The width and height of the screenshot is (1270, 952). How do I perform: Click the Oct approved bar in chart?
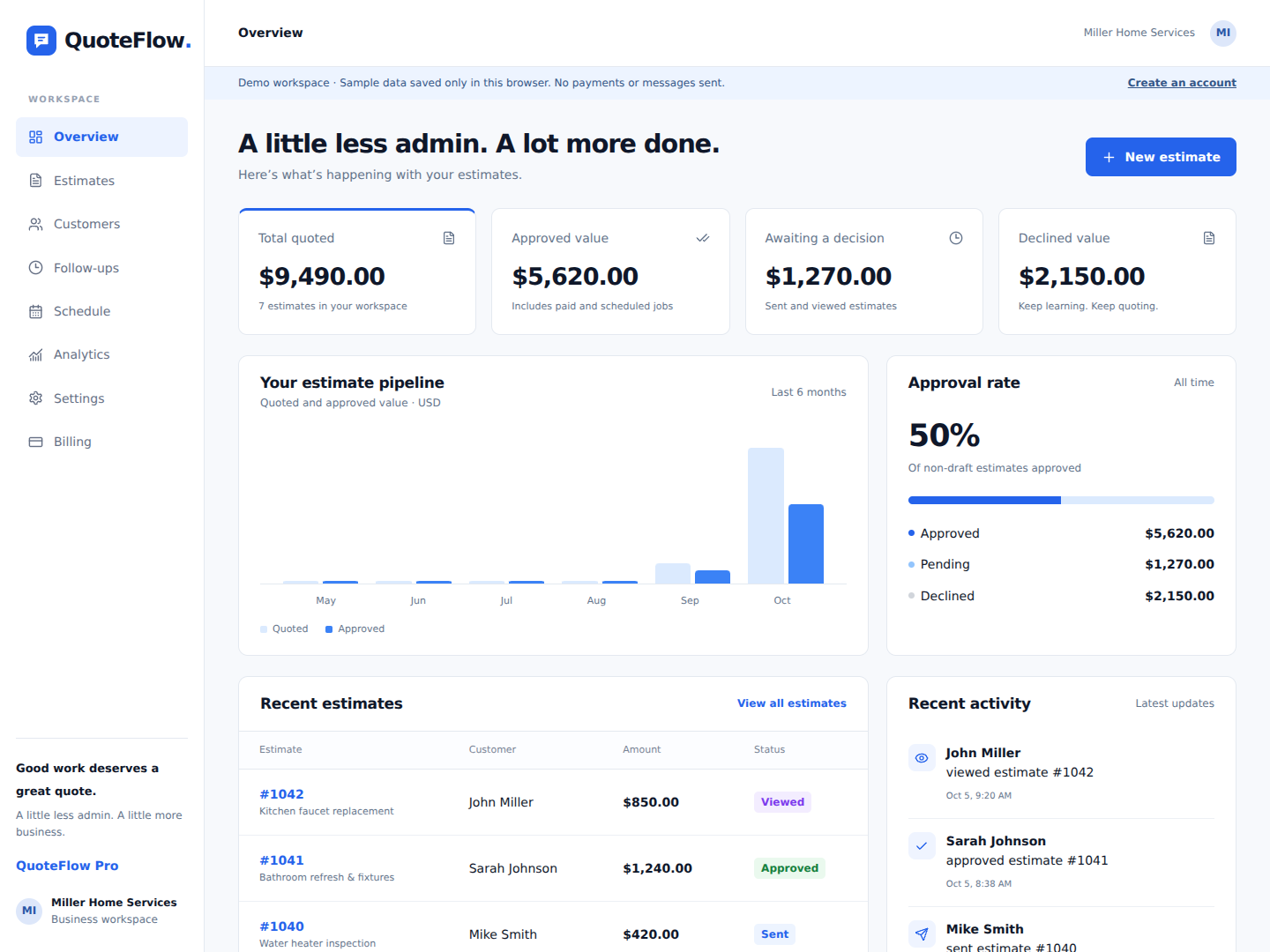pos(806,544)
